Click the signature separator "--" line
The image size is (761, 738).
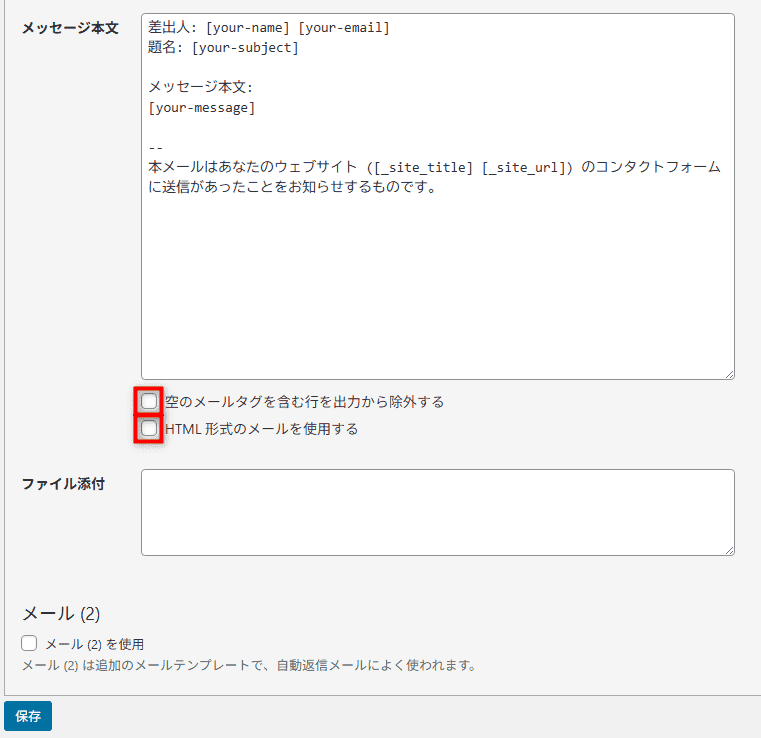[x=156, y=147]
